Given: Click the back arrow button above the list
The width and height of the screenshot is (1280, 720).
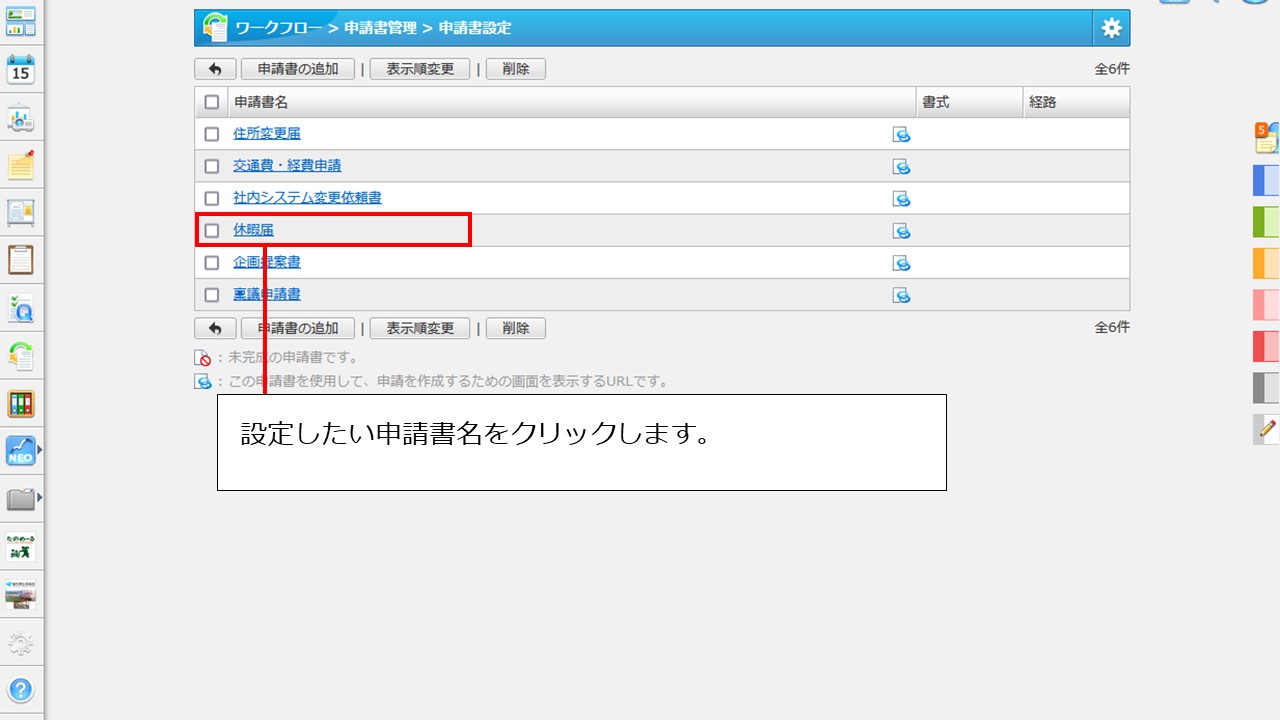Looking at the screenshot, I should [215, 69].
